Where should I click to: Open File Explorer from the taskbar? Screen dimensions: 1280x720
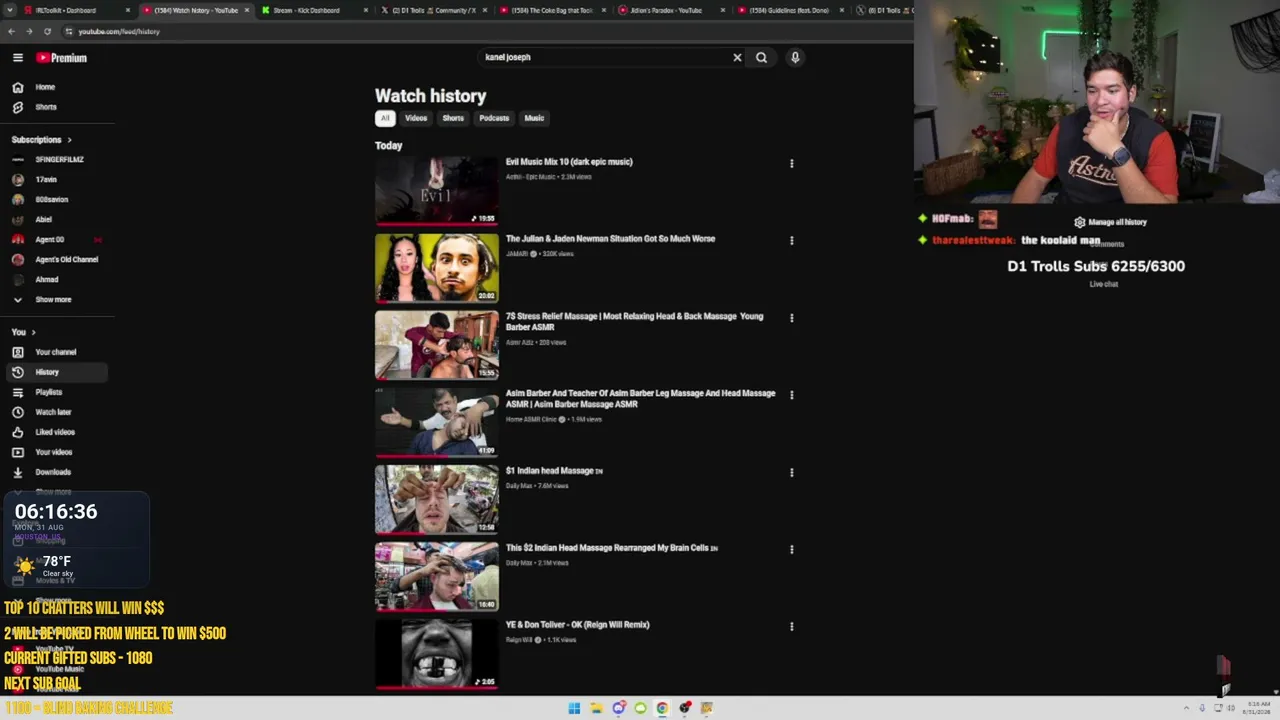596,708
